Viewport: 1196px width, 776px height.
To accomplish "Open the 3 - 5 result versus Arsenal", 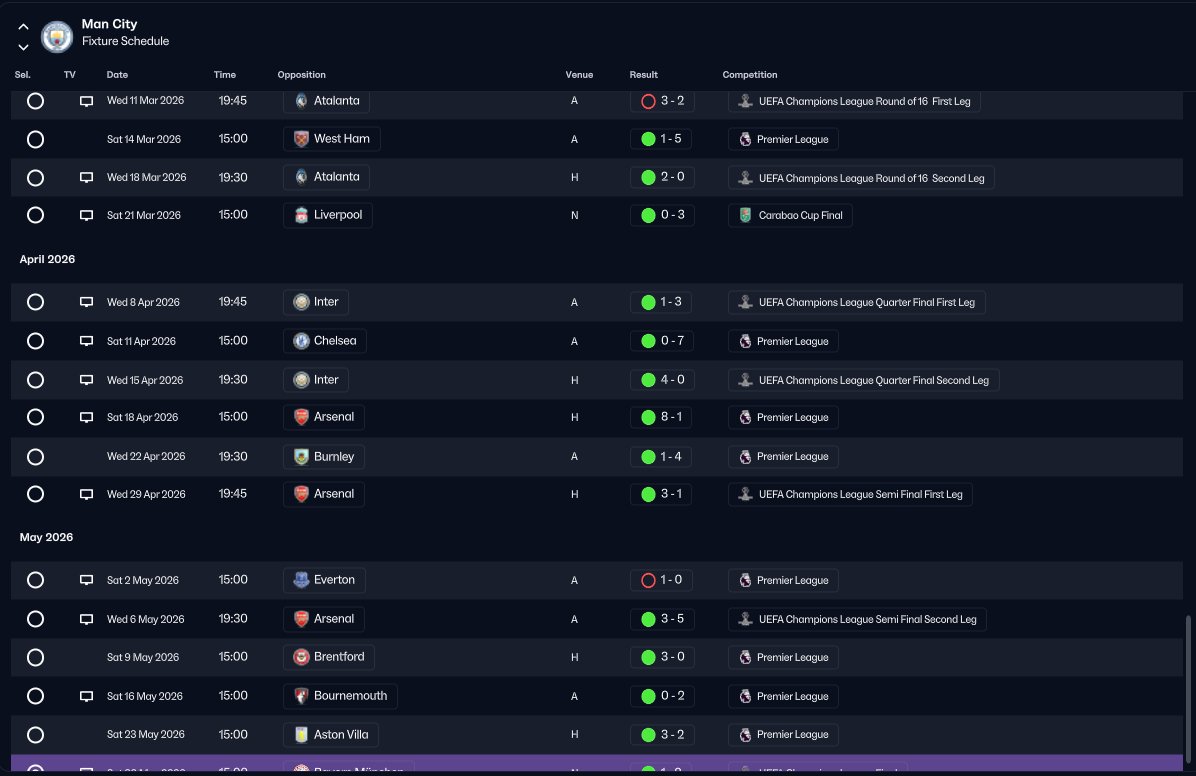I will click(x=662, y=619).
